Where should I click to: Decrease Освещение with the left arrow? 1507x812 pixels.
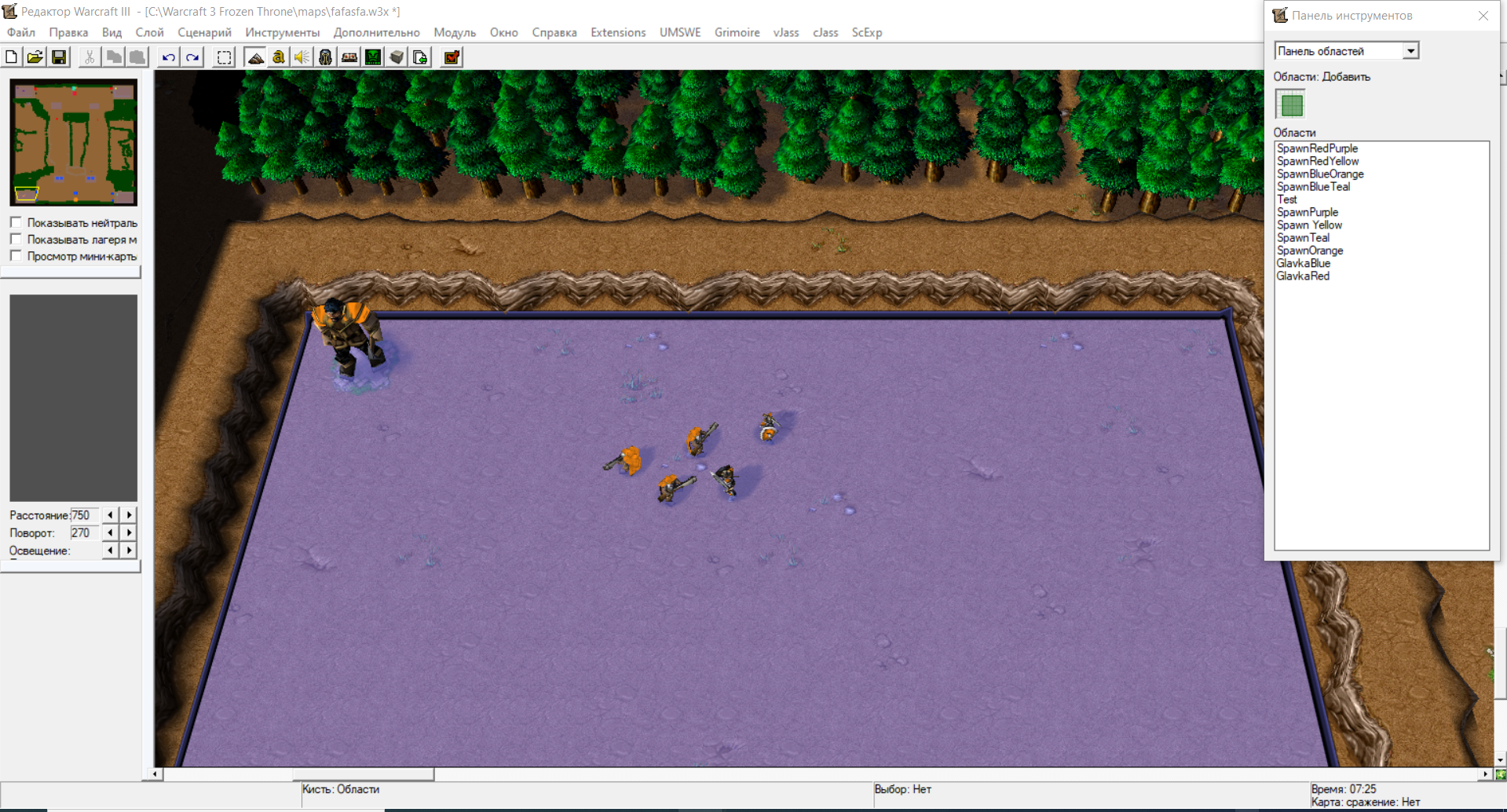pyautogui.click(x=110, y=550)
